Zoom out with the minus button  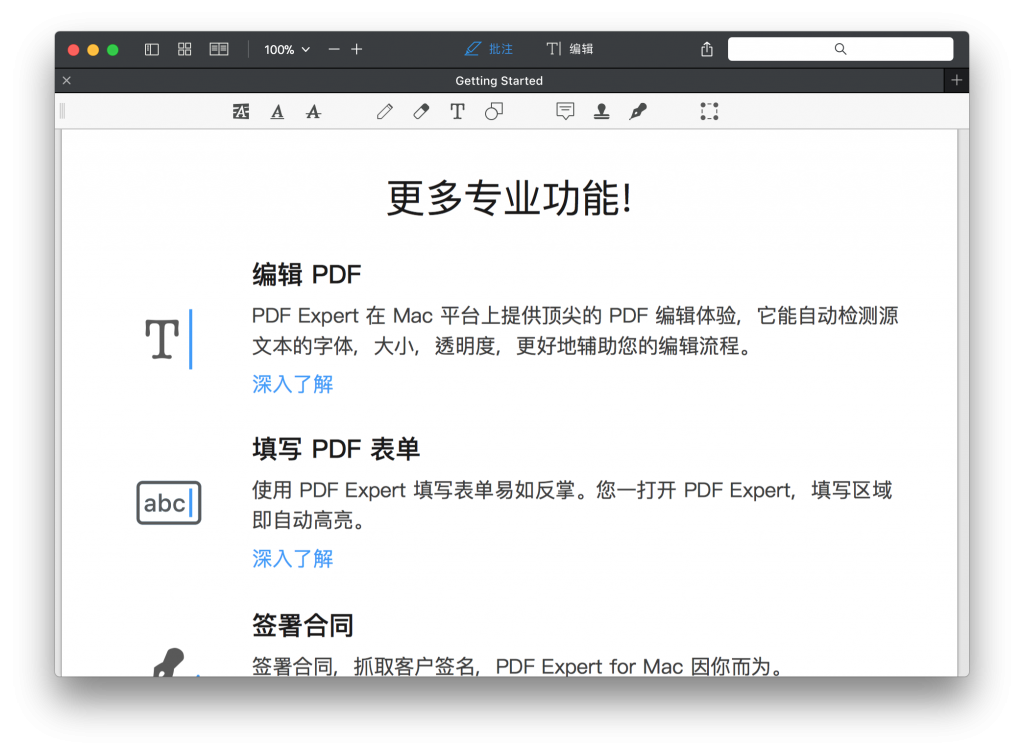coord(334,50)
